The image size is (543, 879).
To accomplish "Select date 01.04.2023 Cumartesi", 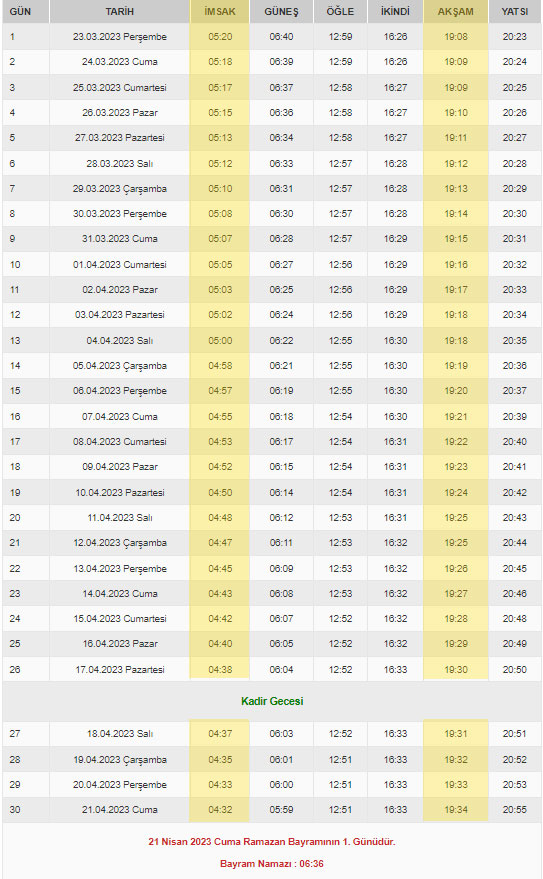I will 119,265.
